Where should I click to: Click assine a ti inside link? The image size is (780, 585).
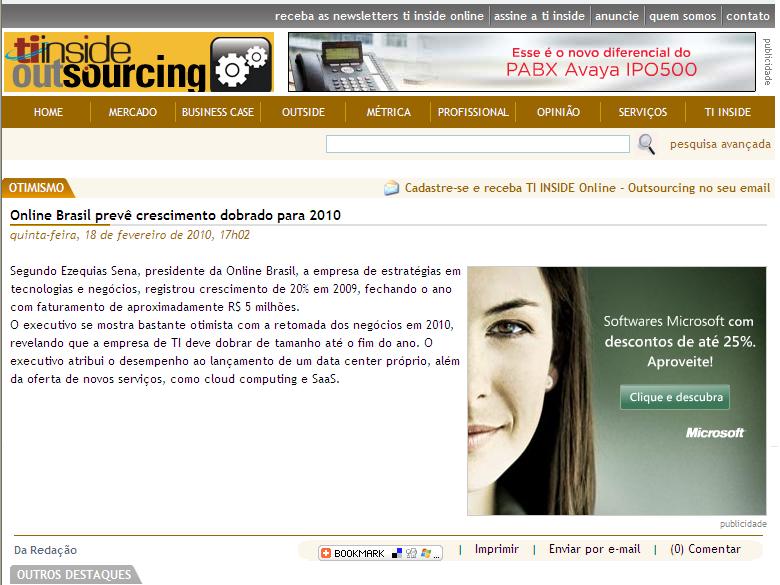pyautogui.click(x=539, y=16)
